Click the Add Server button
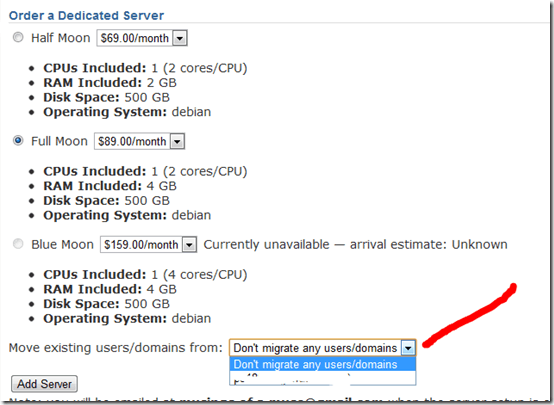The image size is (554, 405). [45, 384]
